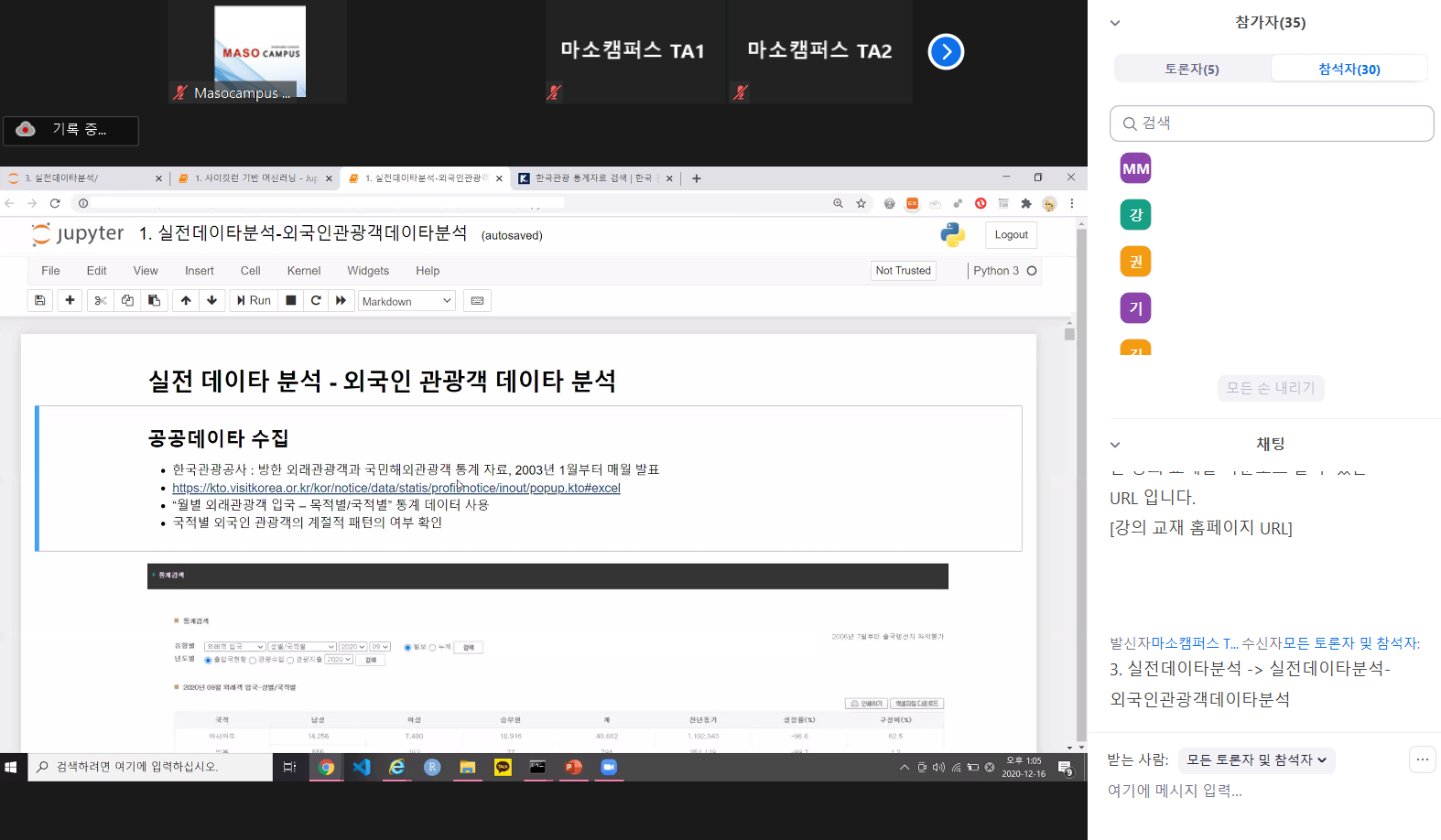Open the Markdown cell type dropdown
The width and height of the screenshot is (1441, 840).
(x=406, y=301)
